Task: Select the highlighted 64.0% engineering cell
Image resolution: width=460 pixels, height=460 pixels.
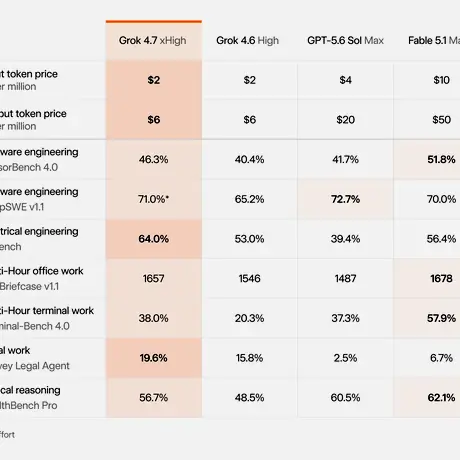Action: [154, 239]
